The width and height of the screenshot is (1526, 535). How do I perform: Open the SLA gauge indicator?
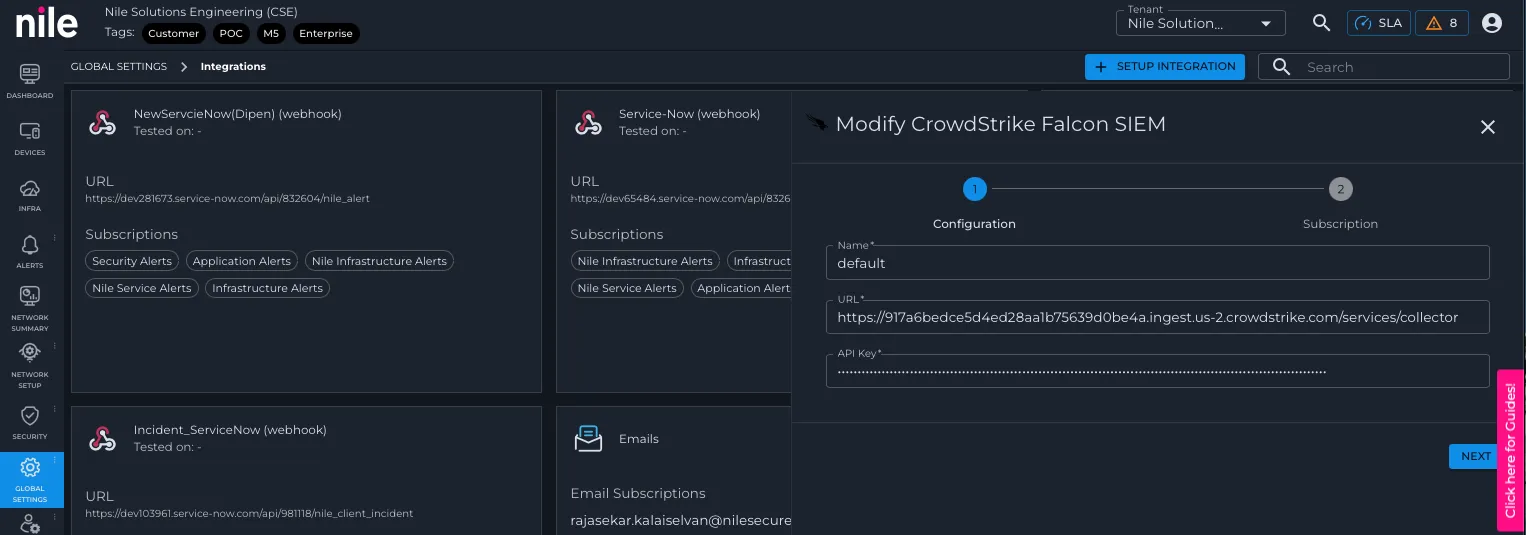pyautogui.click(x=1378, y=23)
